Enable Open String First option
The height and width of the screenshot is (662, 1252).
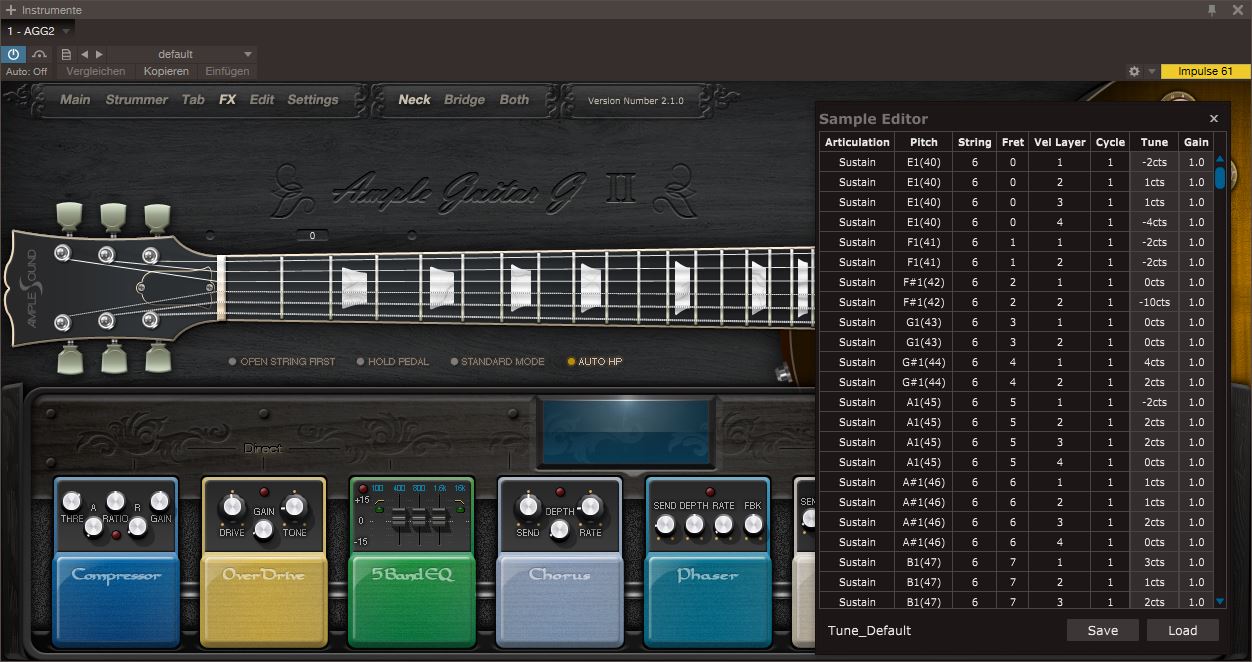(282, 362)
